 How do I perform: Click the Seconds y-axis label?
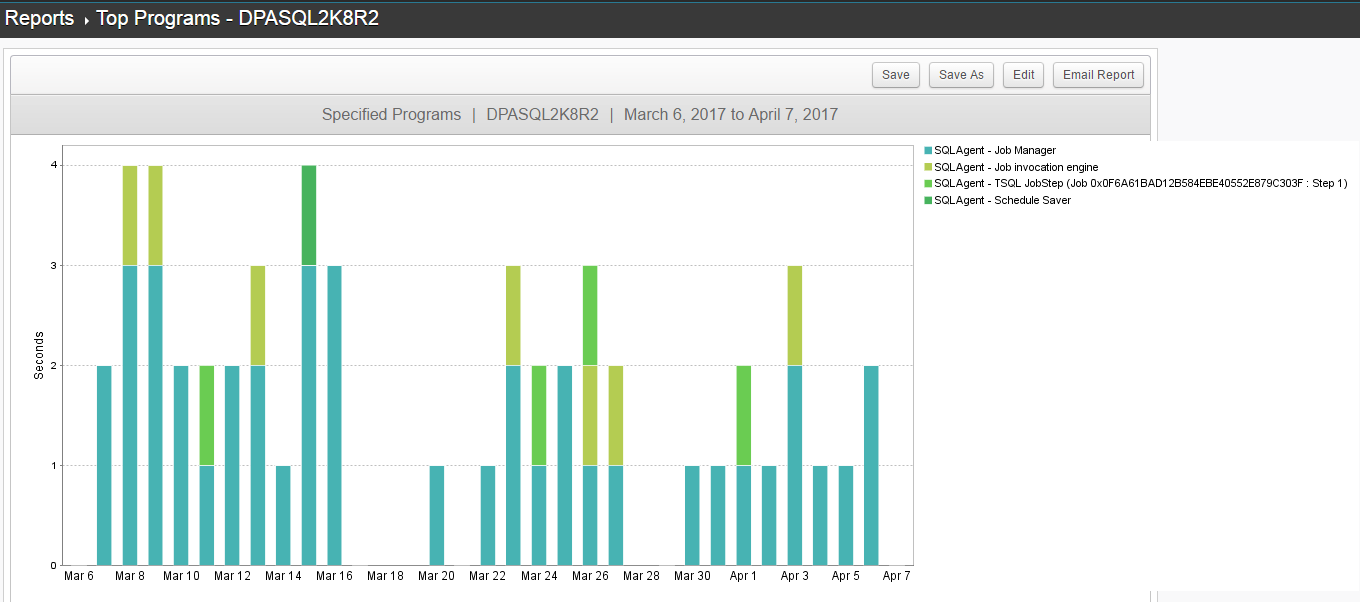click(x=40, y=355)
